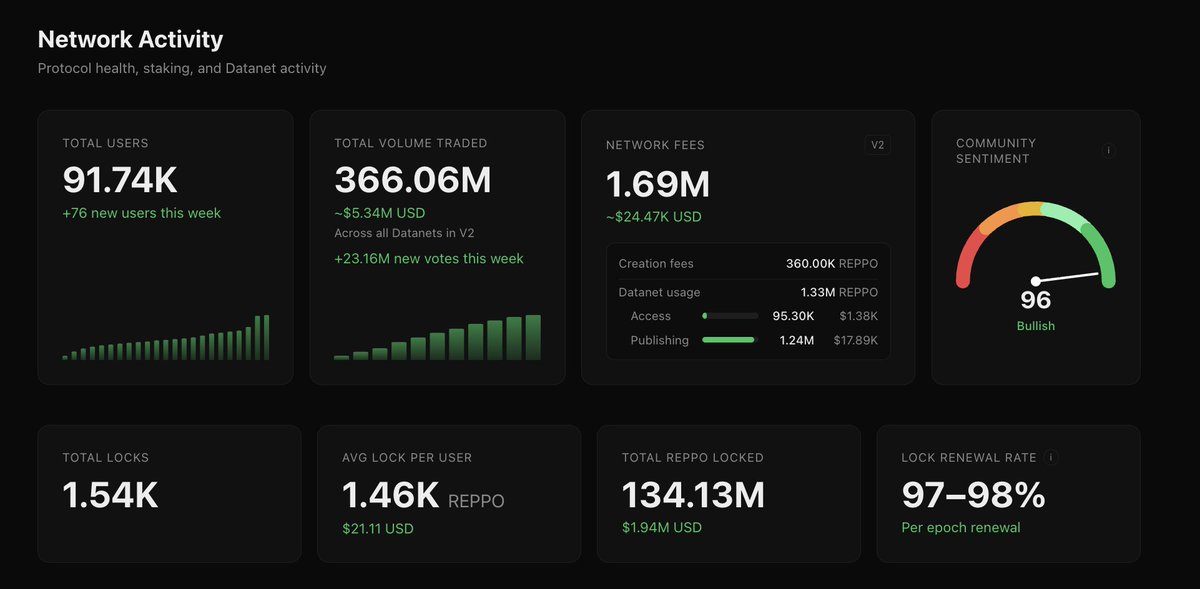Click the Total Volume Traded bar chart

click(437, 338)
